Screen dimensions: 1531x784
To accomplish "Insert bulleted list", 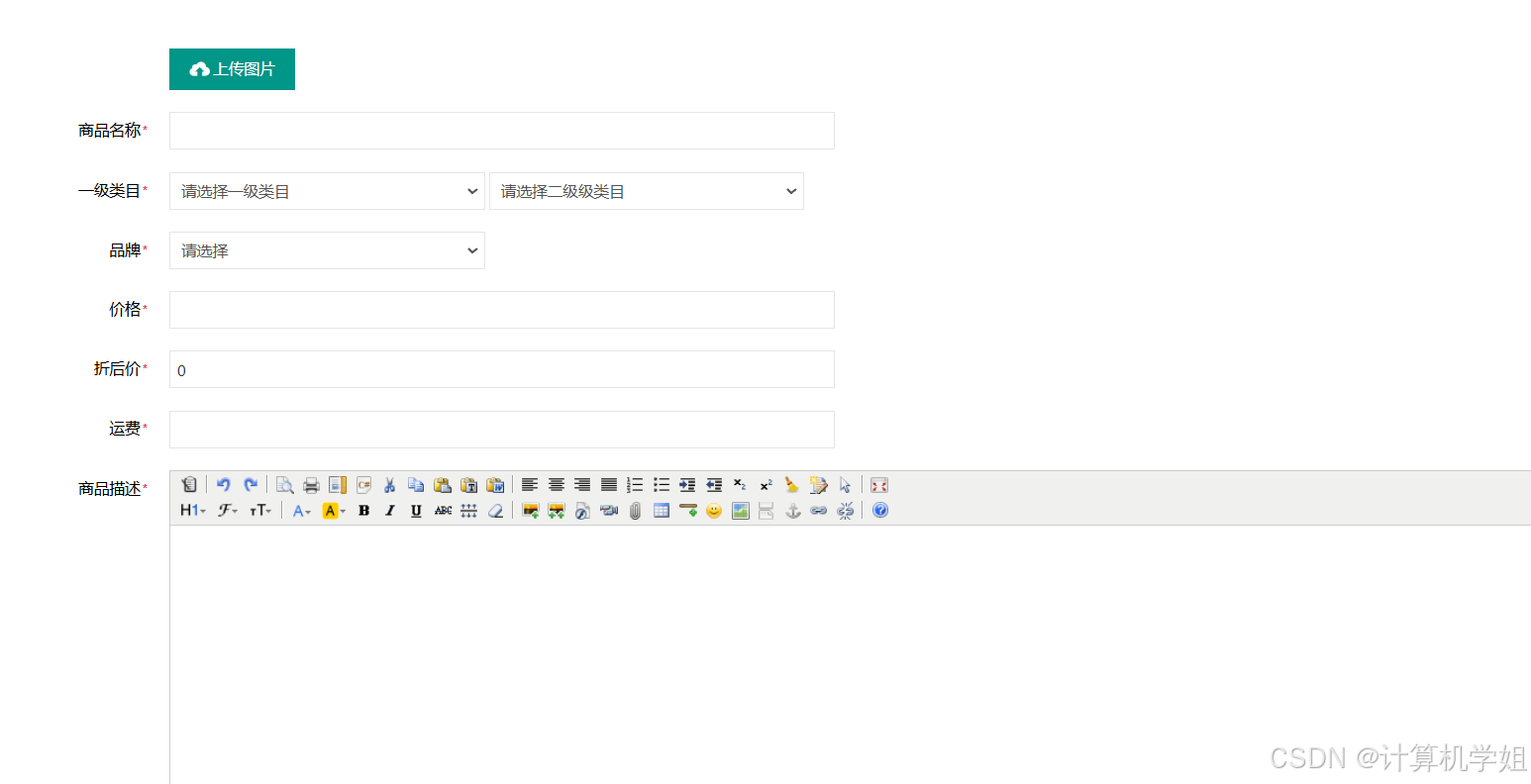I will [662, 485].
